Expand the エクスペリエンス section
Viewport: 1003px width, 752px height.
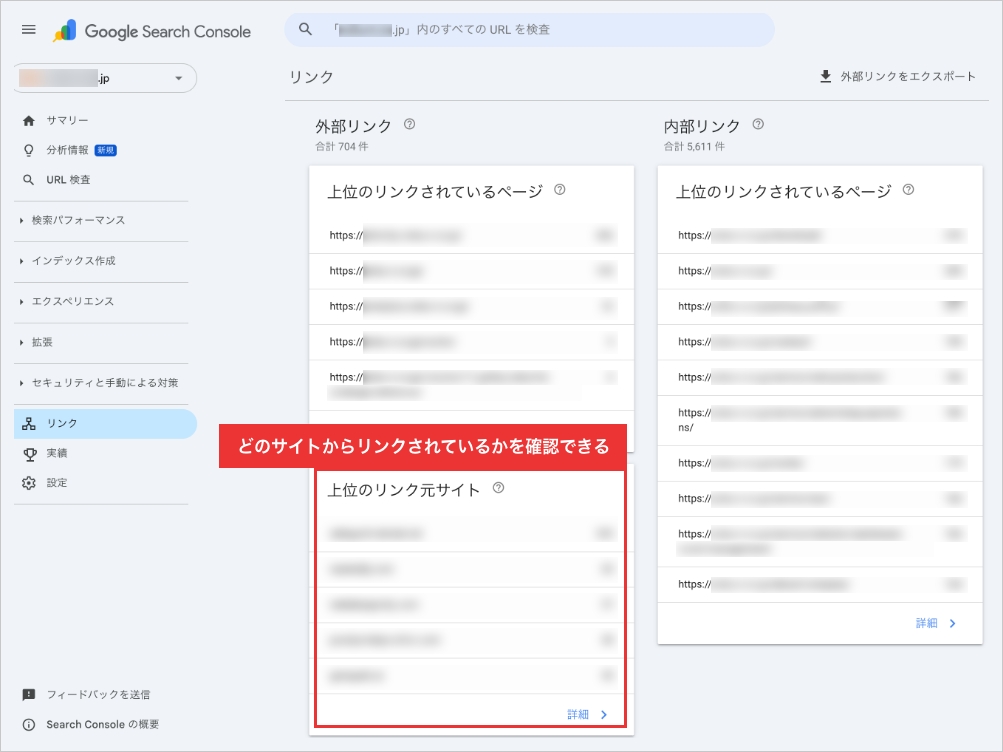tap(72, 301)
